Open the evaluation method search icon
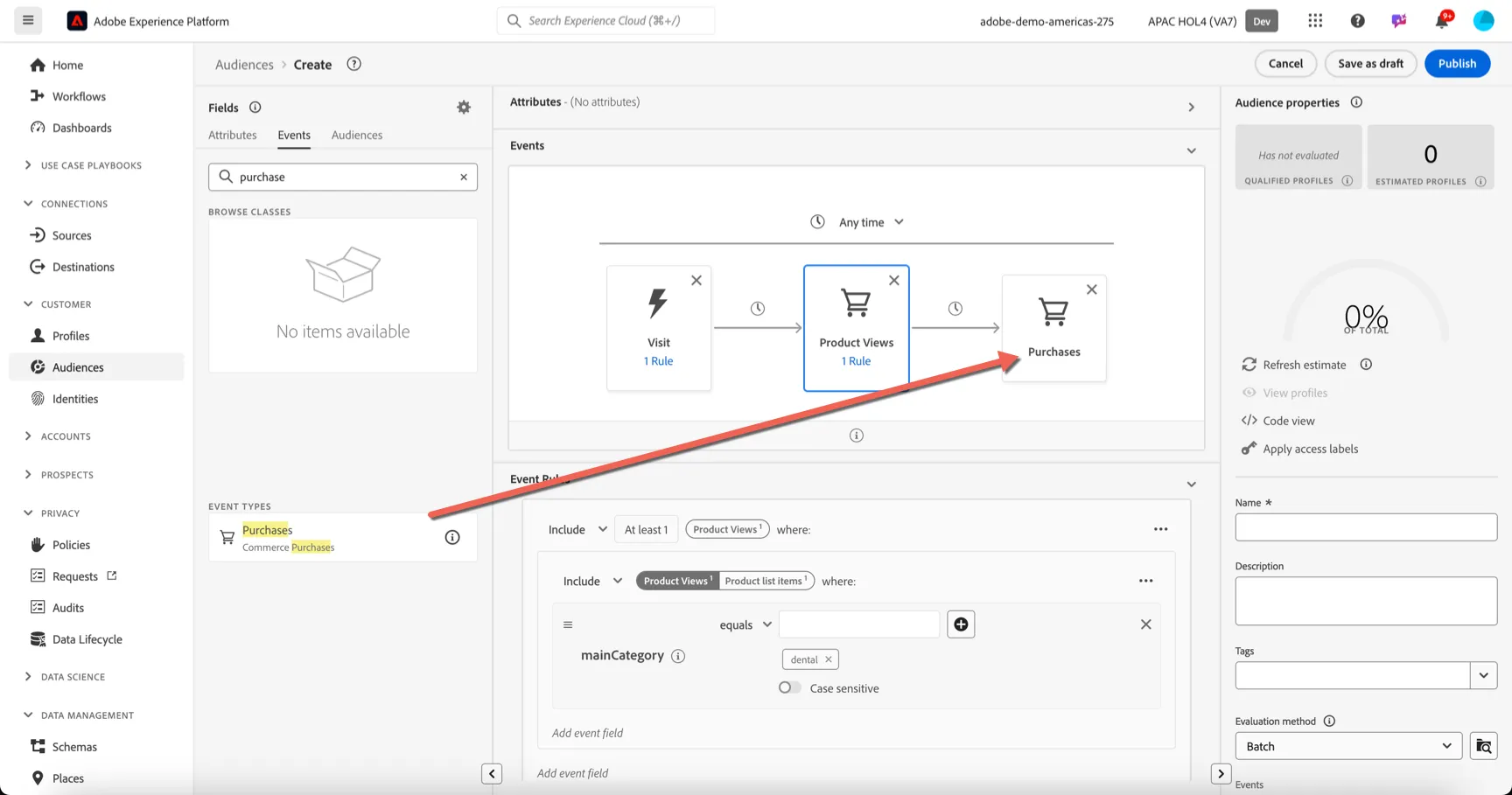Screen dimensions: 1512x795 [1484, 746]
